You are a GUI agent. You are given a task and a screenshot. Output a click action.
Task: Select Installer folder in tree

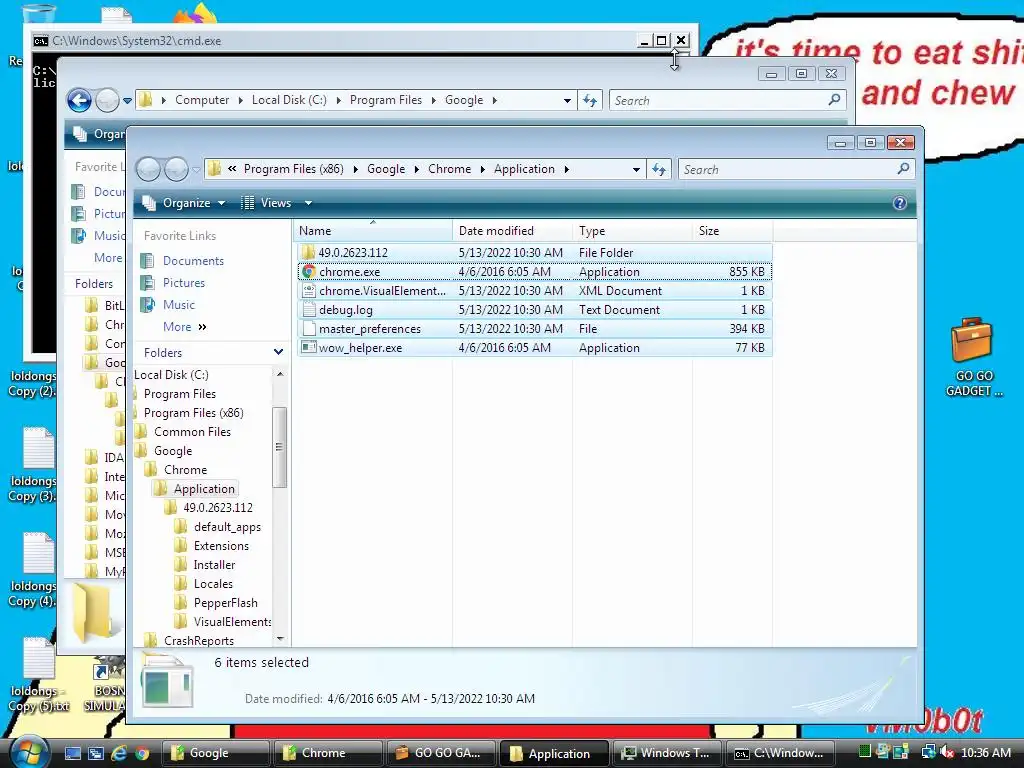(214, 565)
